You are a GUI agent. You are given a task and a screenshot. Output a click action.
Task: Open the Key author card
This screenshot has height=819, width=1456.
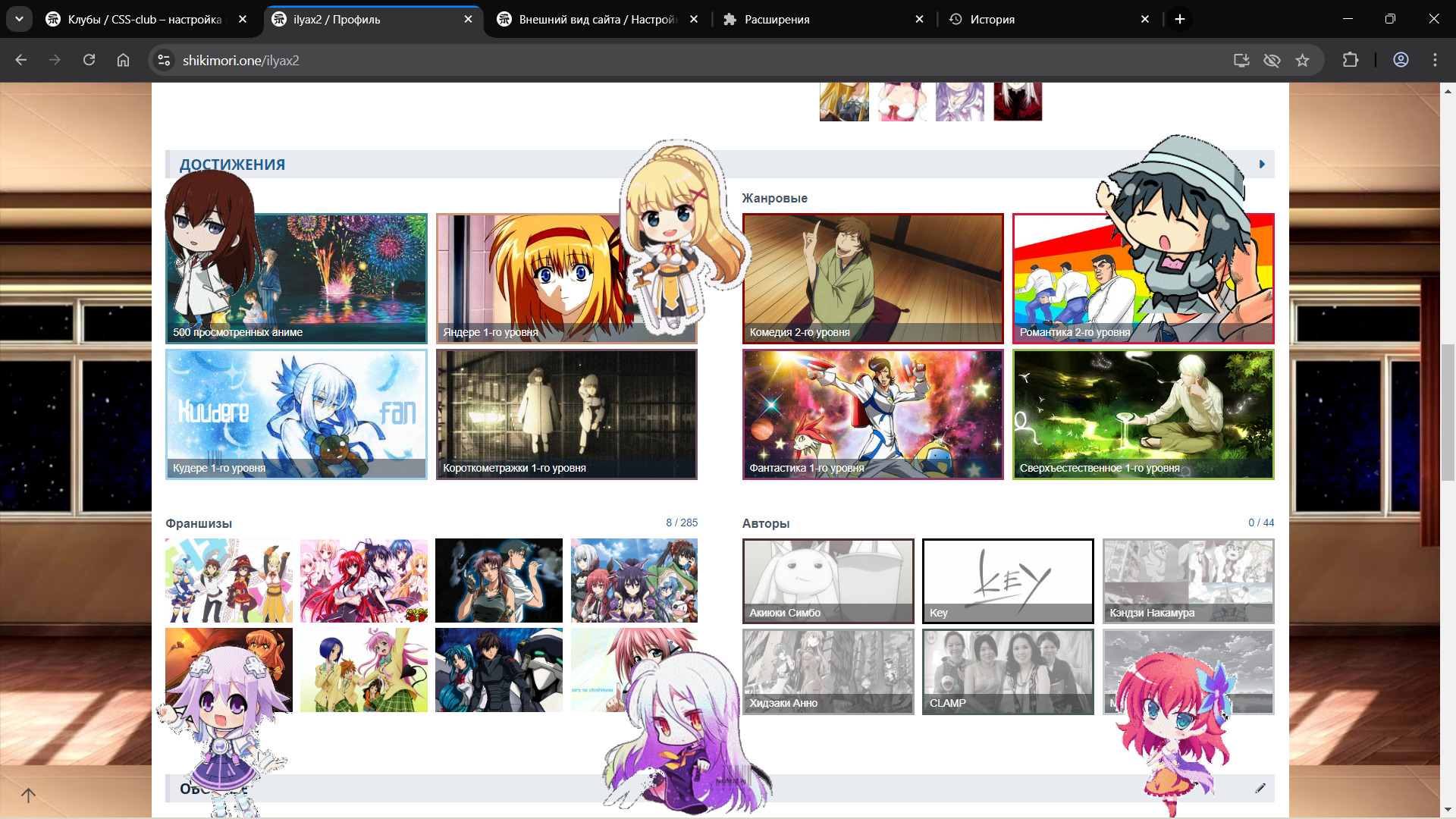[1008, 581]
